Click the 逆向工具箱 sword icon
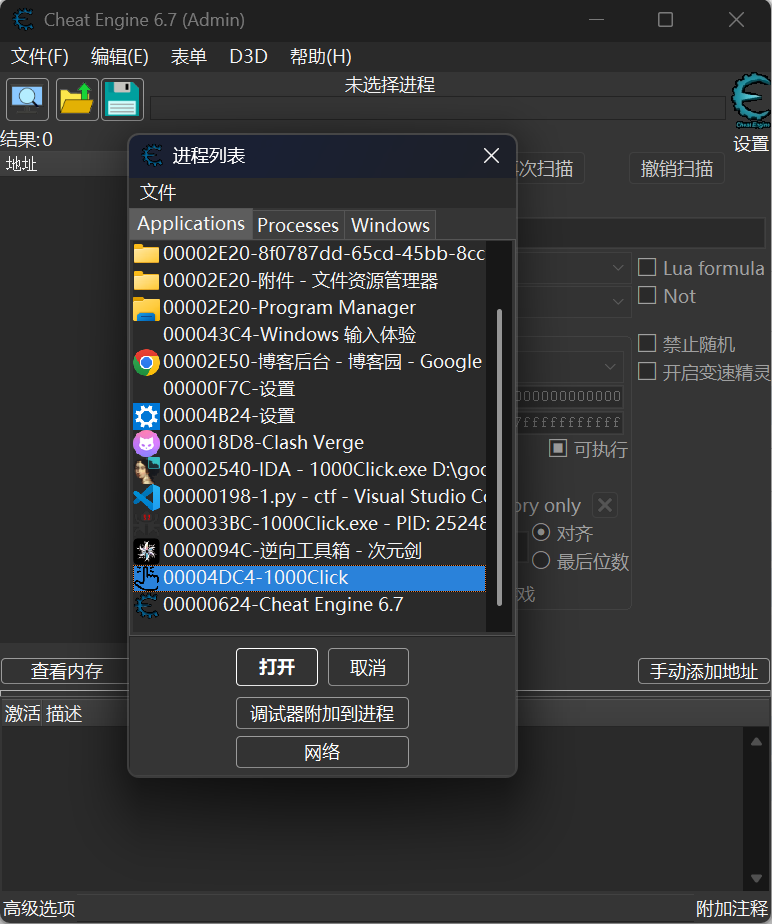 pyautogui.click(x=146, y=551)
